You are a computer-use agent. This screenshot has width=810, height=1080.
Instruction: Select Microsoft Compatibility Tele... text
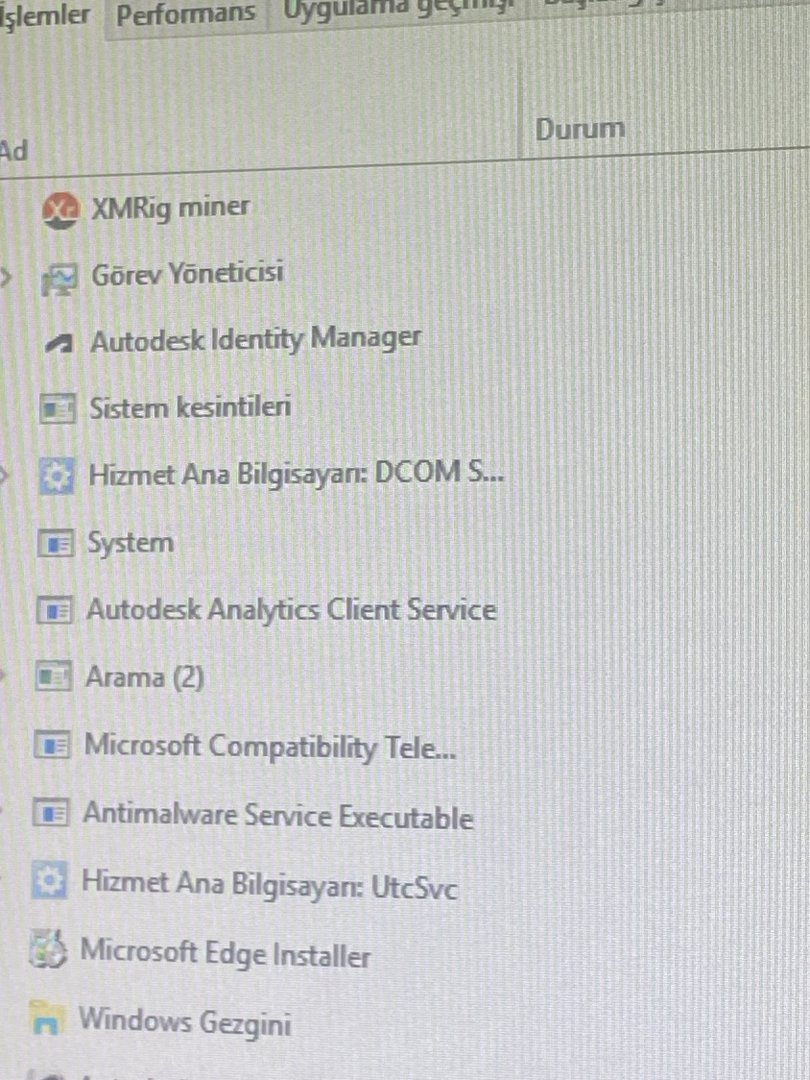tap(270, 747)
